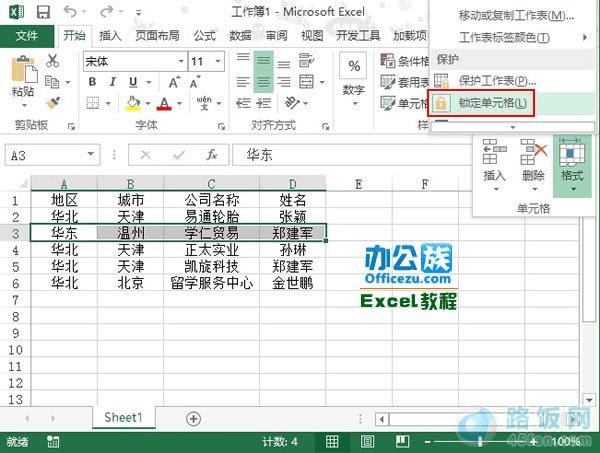Click the 删除 (Delete) cells button

533,165
